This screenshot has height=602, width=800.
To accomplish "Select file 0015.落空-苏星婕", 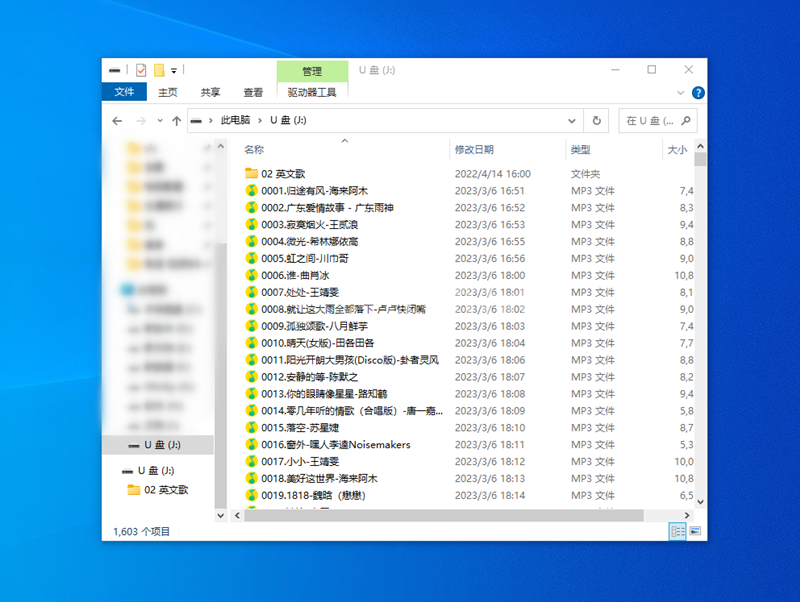I will [300, 428].
